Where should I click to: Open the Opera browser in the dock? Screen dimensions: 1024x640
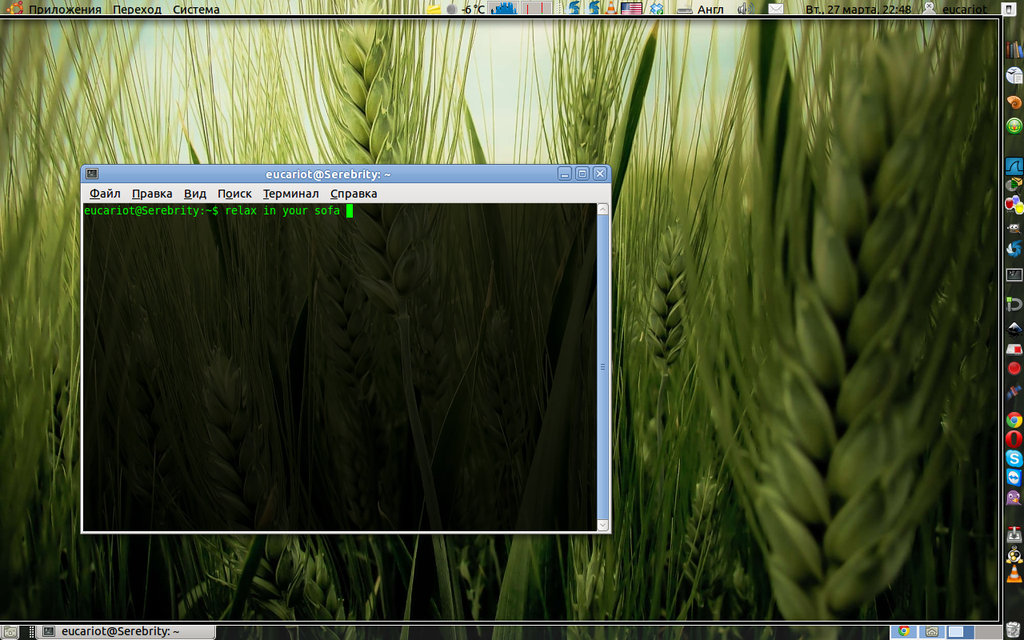click(x=1013, y=439)
